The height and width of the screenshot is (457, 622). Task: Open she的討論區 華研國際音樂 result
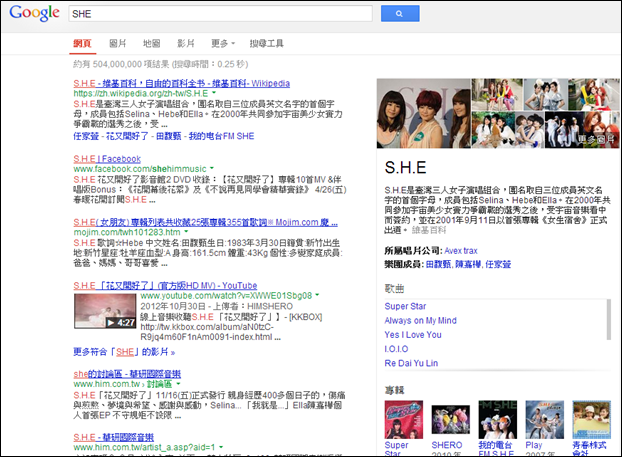pos(127,374)
